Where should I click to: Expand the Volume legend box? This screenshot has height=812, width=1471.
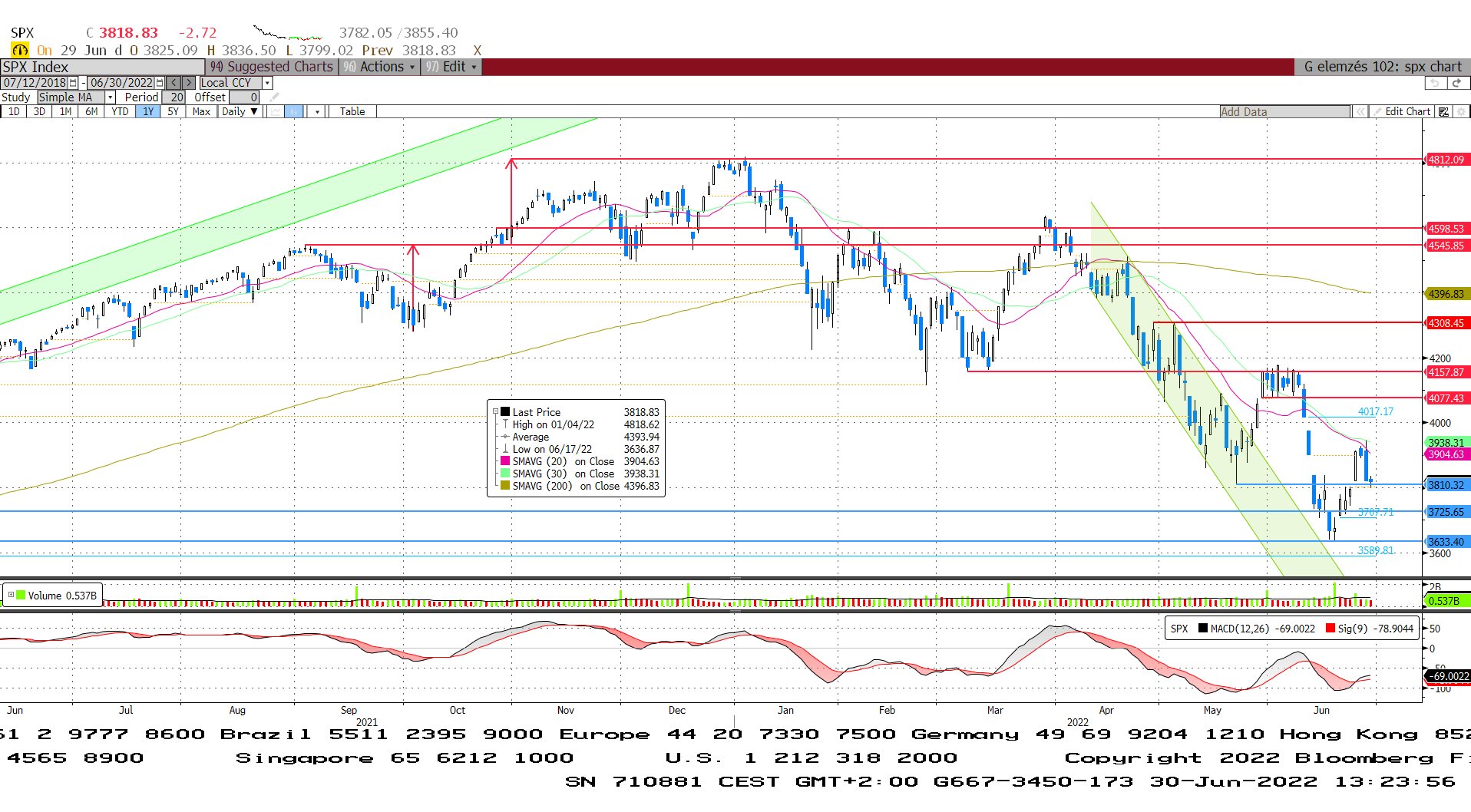pyautogui.click(x=11, y=595)
